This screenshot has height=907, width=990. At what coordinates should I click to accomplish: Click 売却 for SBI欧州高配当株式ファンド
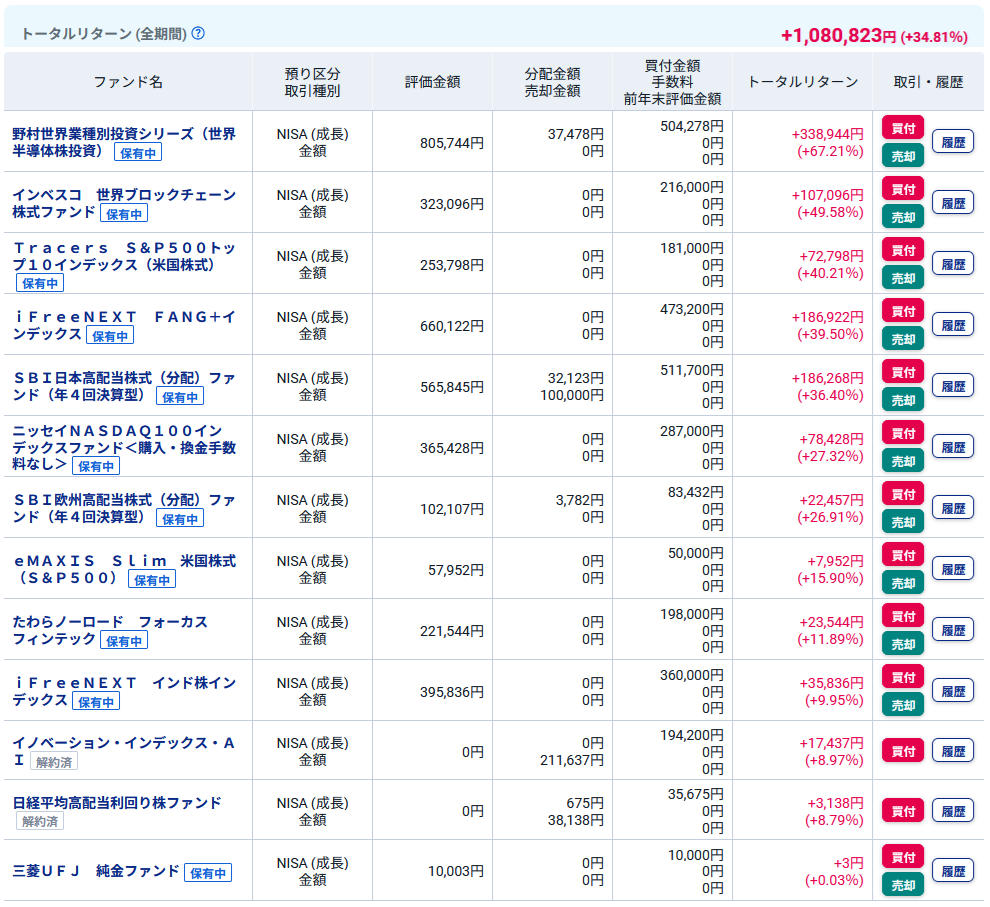[x=903, y=522]
